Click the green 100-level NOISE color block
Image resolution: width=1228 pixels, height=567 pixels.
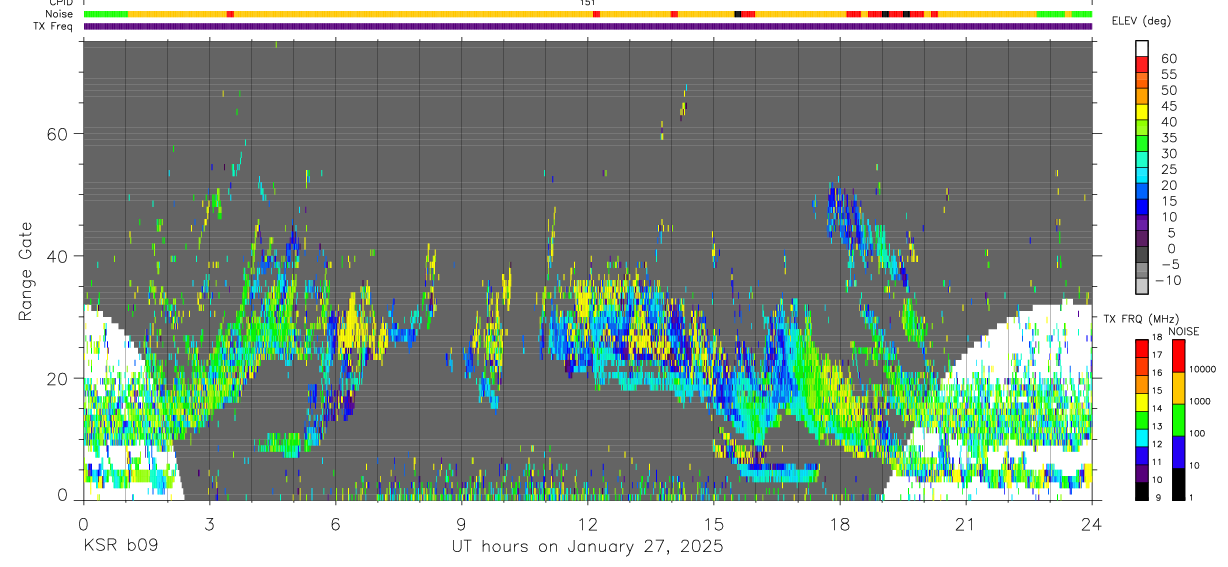click(x=1178, y=420)
